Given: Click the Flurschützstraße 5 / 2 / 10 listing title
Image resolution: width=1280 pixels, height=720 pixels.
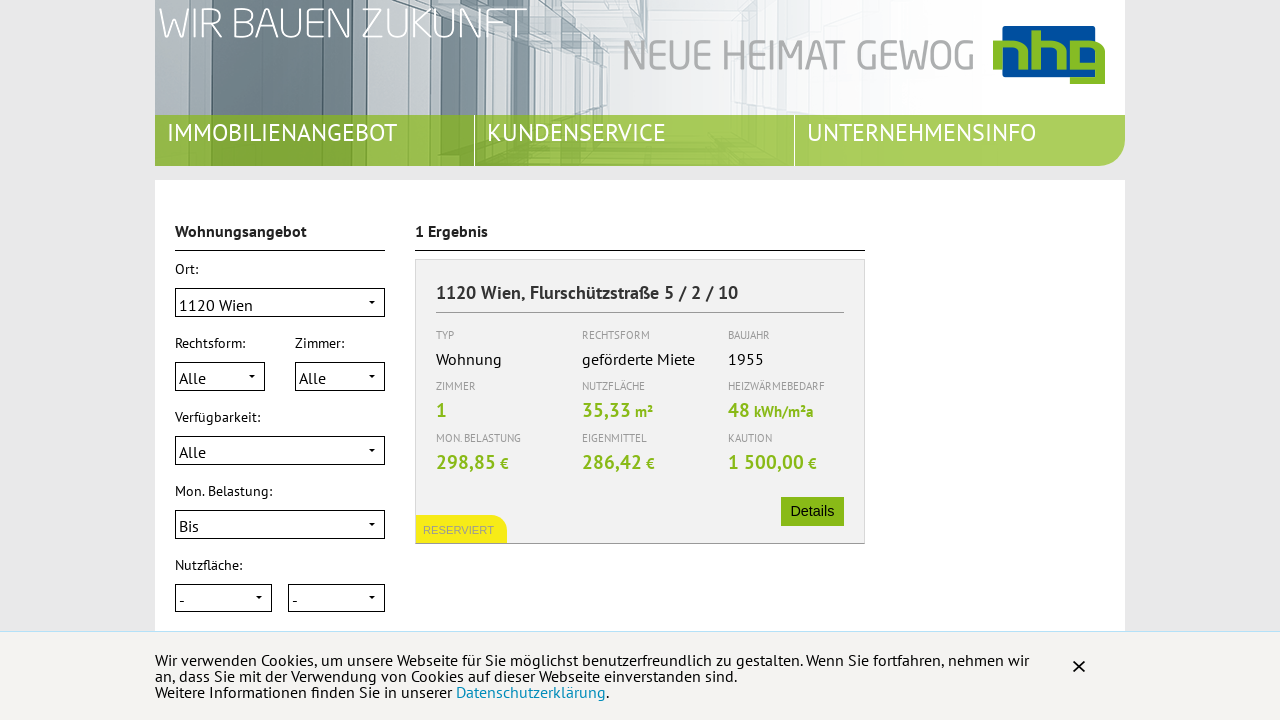Looking at the screenshot, I should (x=587, y=293).
